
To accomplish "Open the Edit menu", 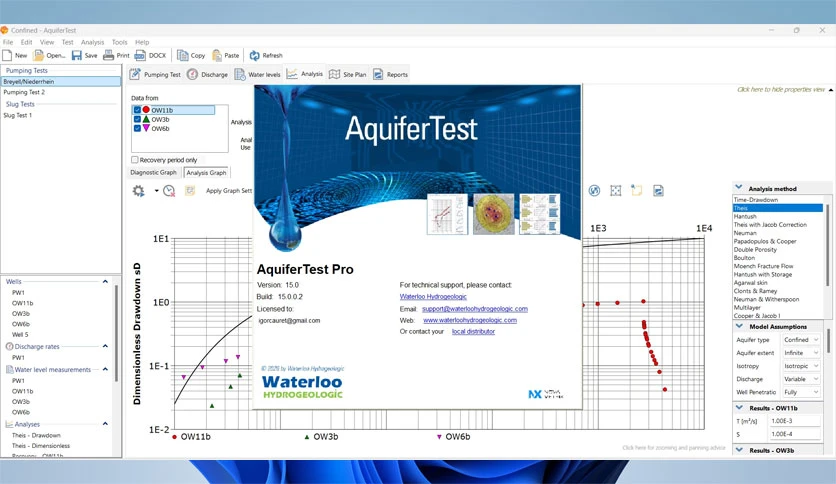I will click(27, 42).
